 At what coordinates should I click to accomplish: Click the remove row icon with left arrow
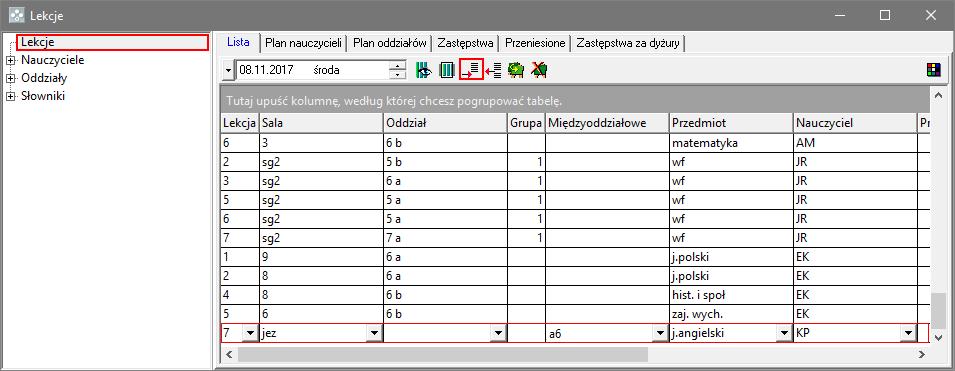tap(494, 70)
